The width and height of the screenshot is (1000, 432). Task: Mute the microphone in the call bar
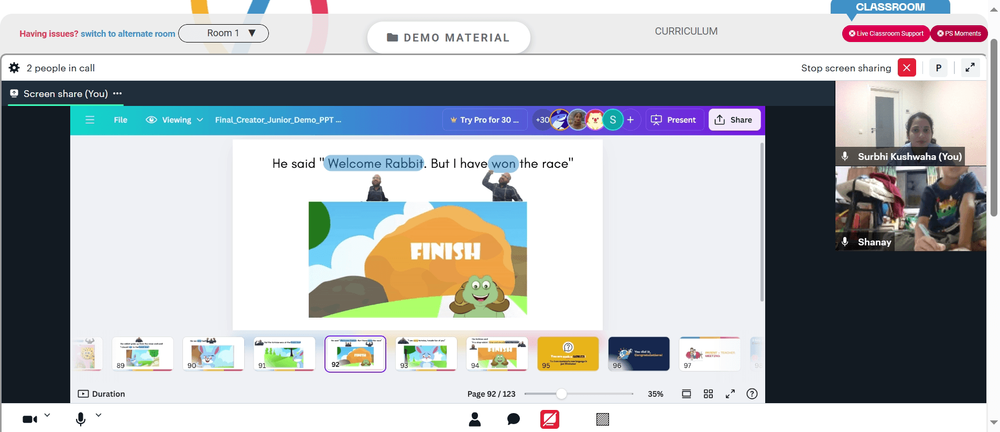[81, 419]
